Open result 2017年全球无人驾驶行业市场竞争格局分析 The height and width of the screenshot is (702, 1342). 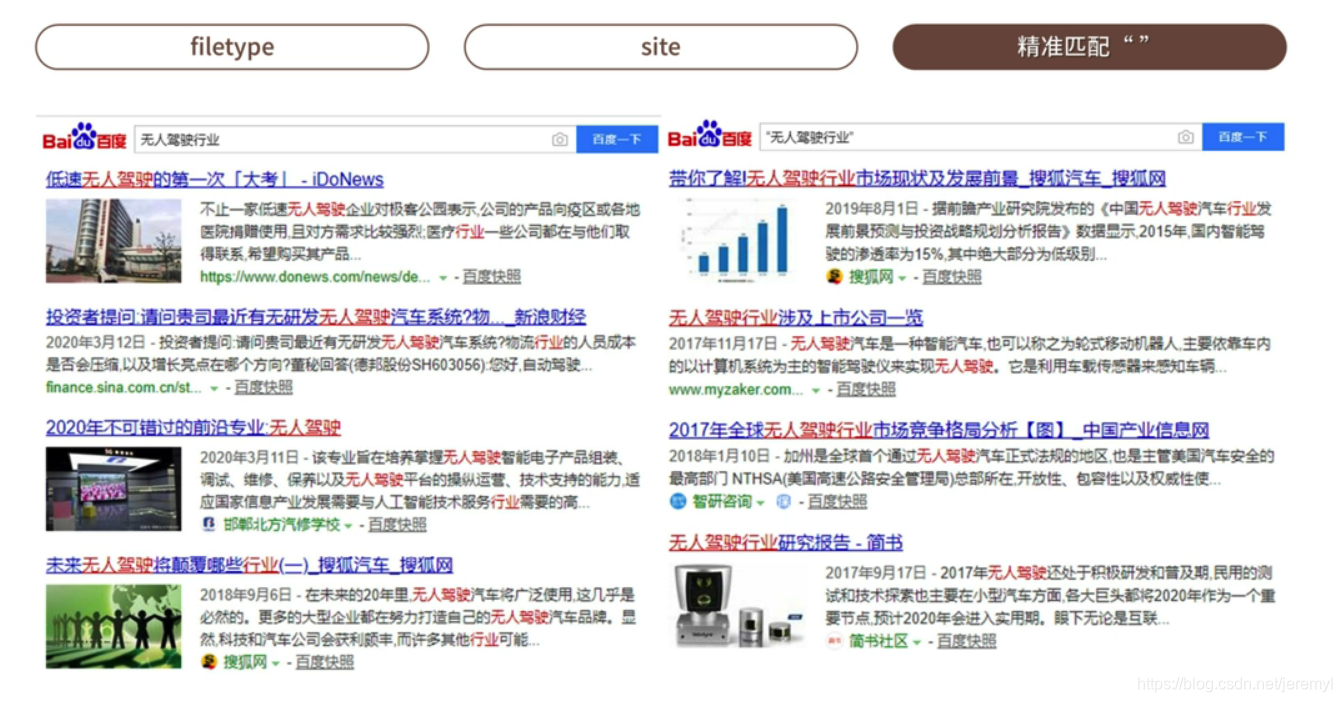click(x=939, y=430)
